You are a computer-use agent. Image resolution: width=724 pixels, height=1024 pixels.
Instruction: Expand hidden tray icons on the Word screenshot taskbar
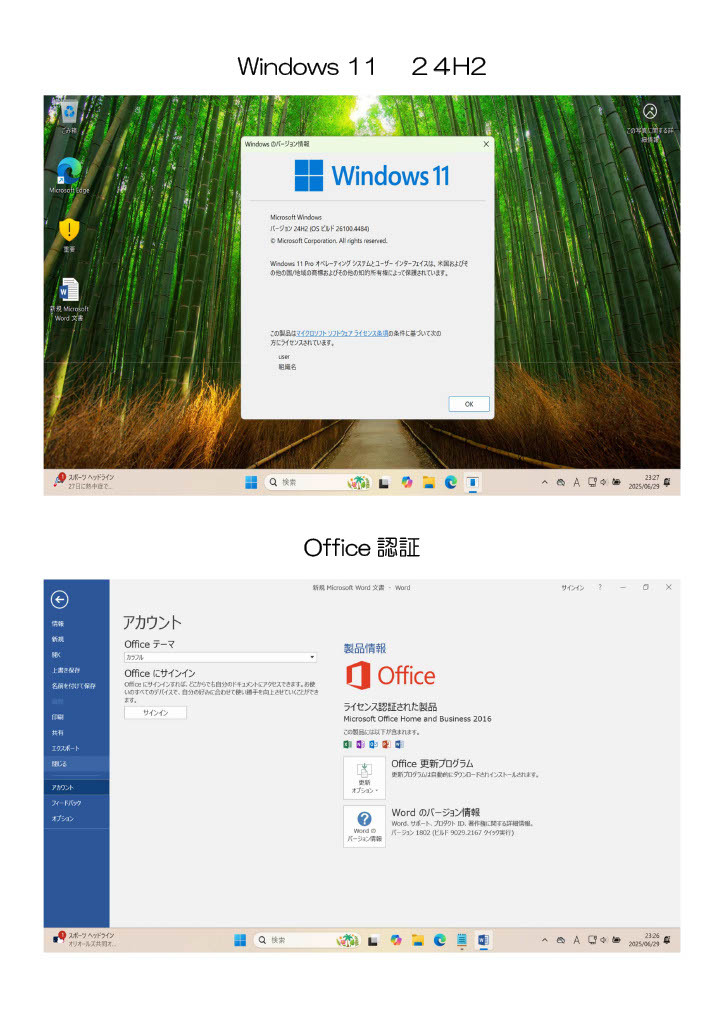544,940
